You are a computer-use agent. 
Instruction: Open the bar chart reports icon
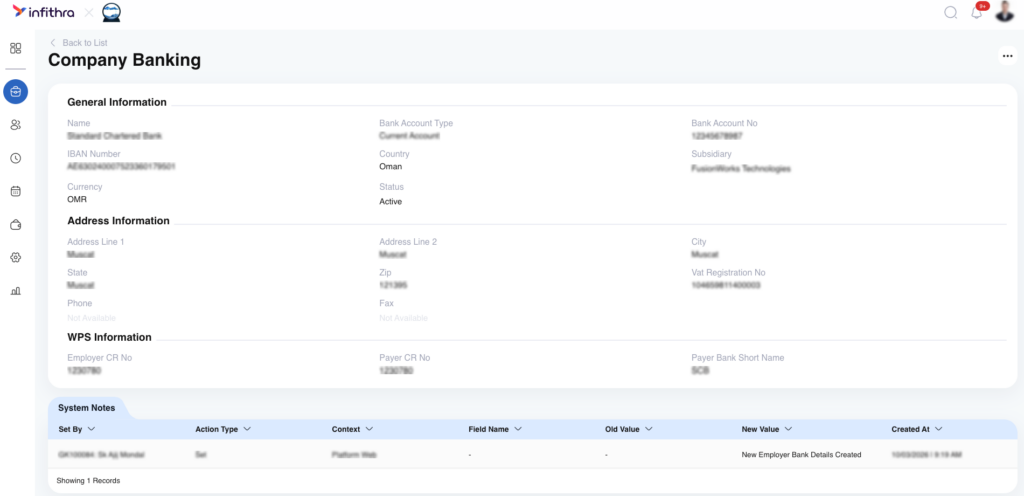click(15, 291)
